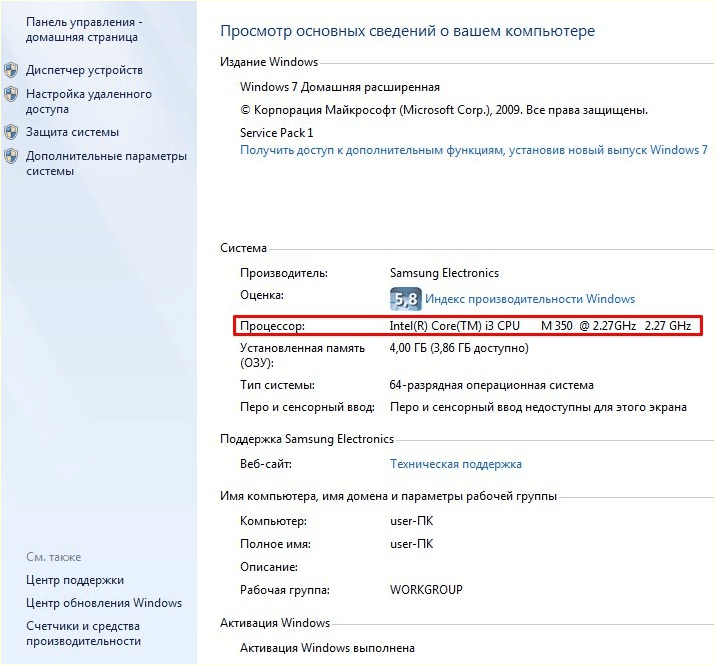
Task: Click the 4,00 ГБ installed memory value
Action: coord(459,348)
